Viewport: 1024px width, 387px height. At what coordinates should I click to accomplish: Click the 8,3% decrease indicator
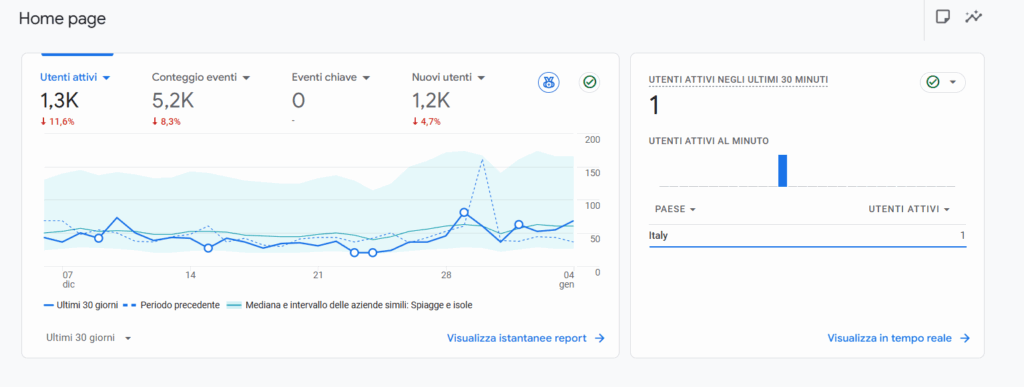[x=167, y=121]
